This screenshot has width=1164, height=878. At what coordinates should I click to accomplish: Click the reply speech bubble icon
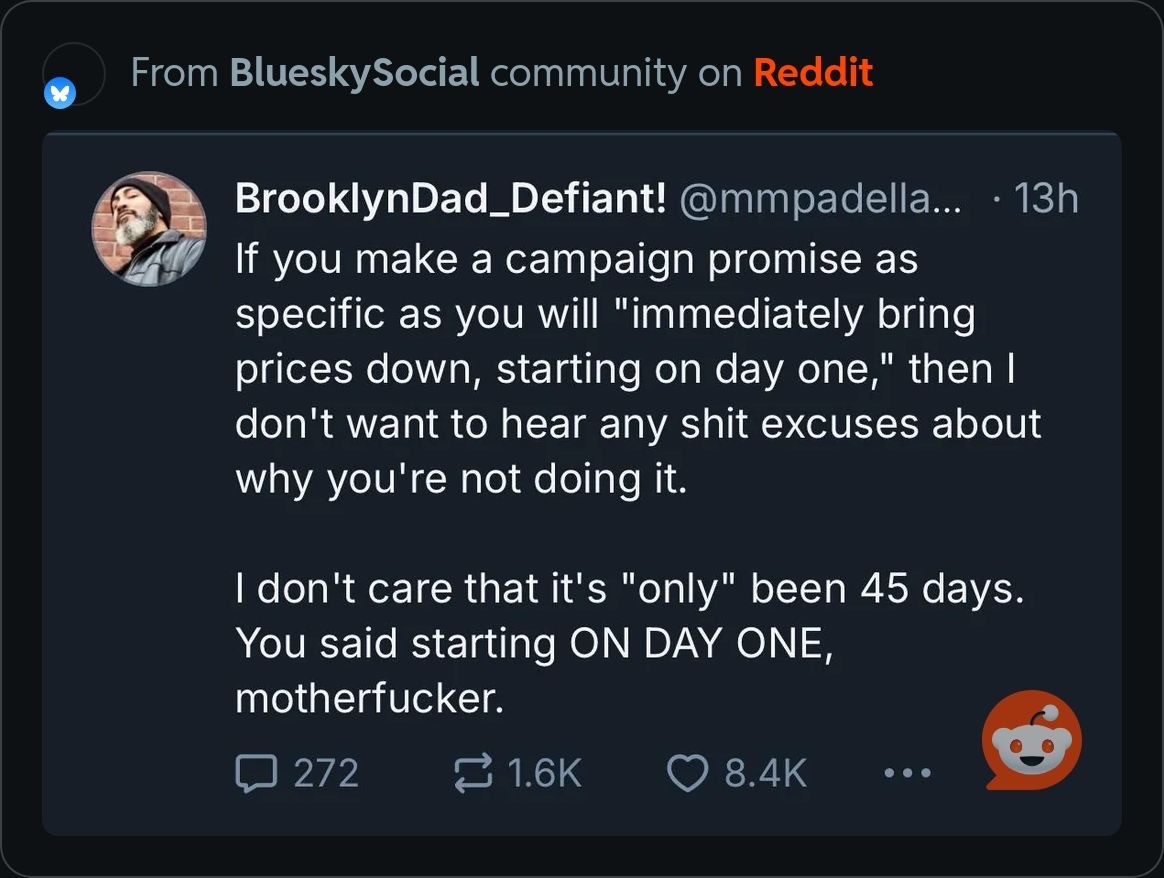click(x=254, y=773)
